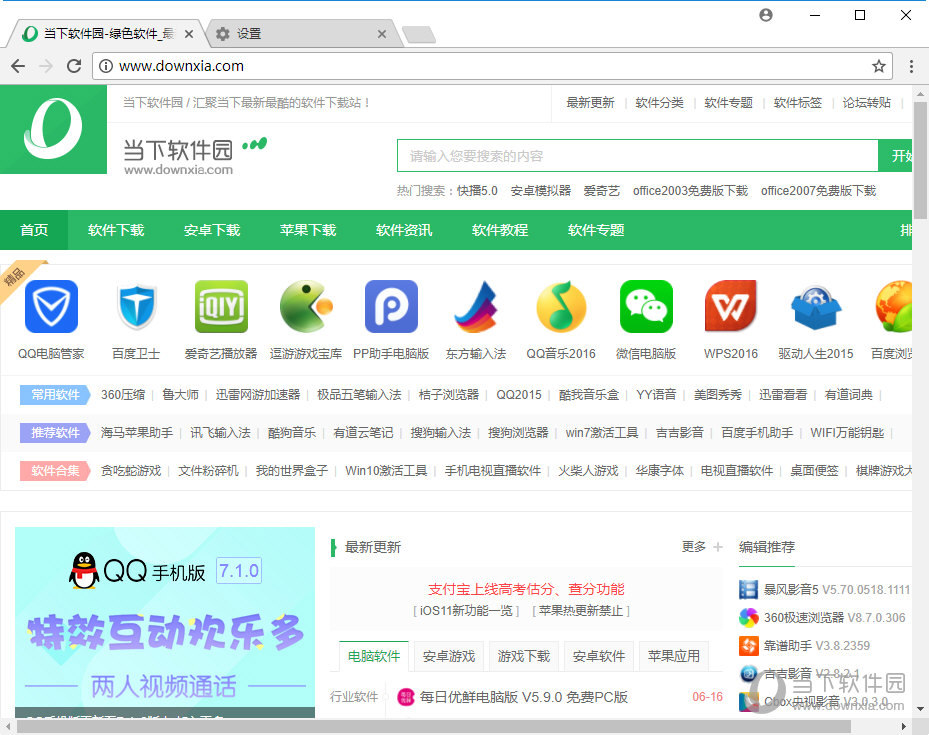Click the 微信电脑版 icon
Screen dimensions: 929x735
point(646,306)
